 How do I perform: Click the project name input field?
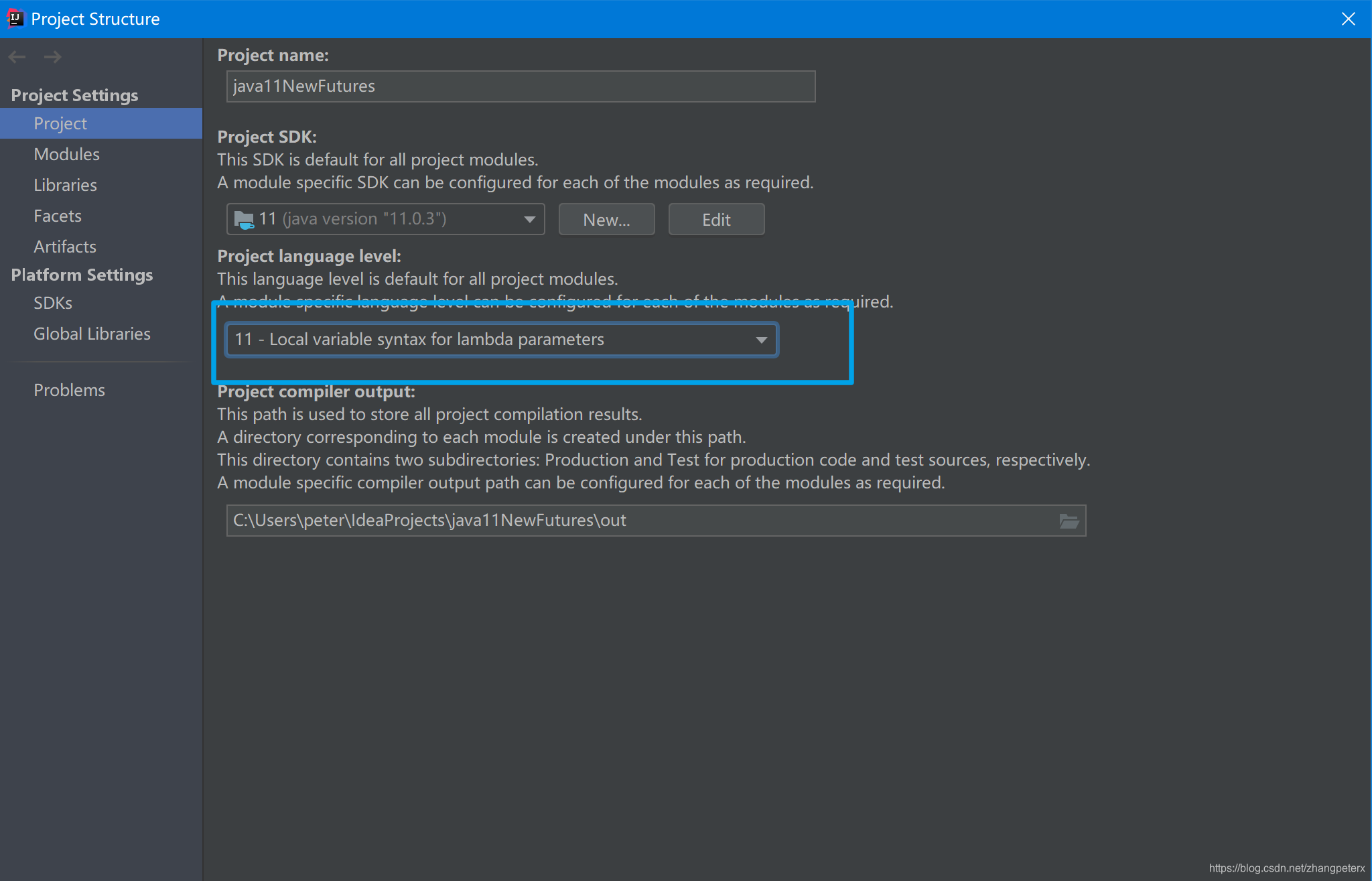coord(520,86)
